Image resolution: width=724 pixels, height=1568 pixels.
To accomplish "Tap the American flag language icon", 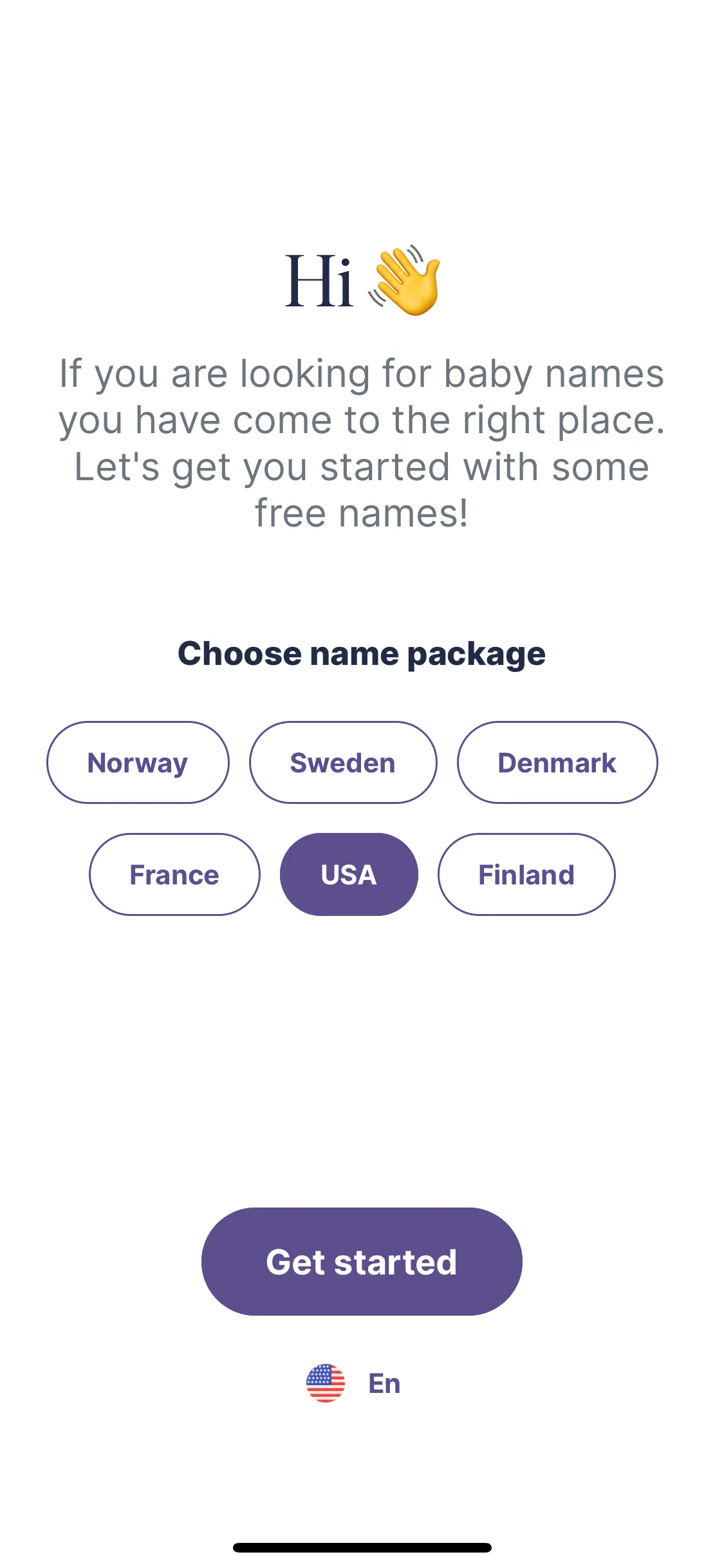I will click(325, 1383).
